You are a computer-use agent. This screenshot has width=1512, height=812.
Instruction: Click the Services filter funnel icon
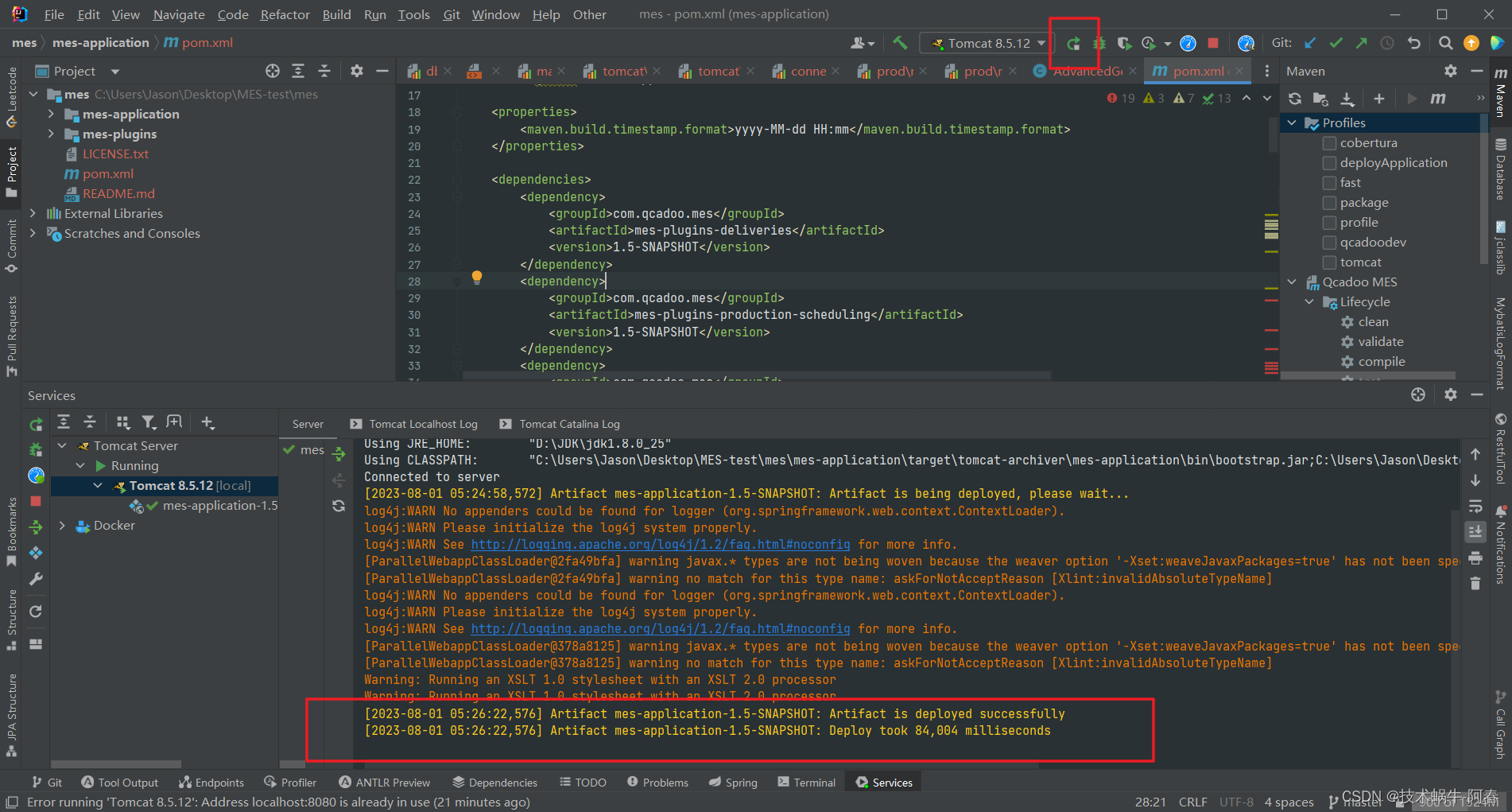tap(149, 422)
